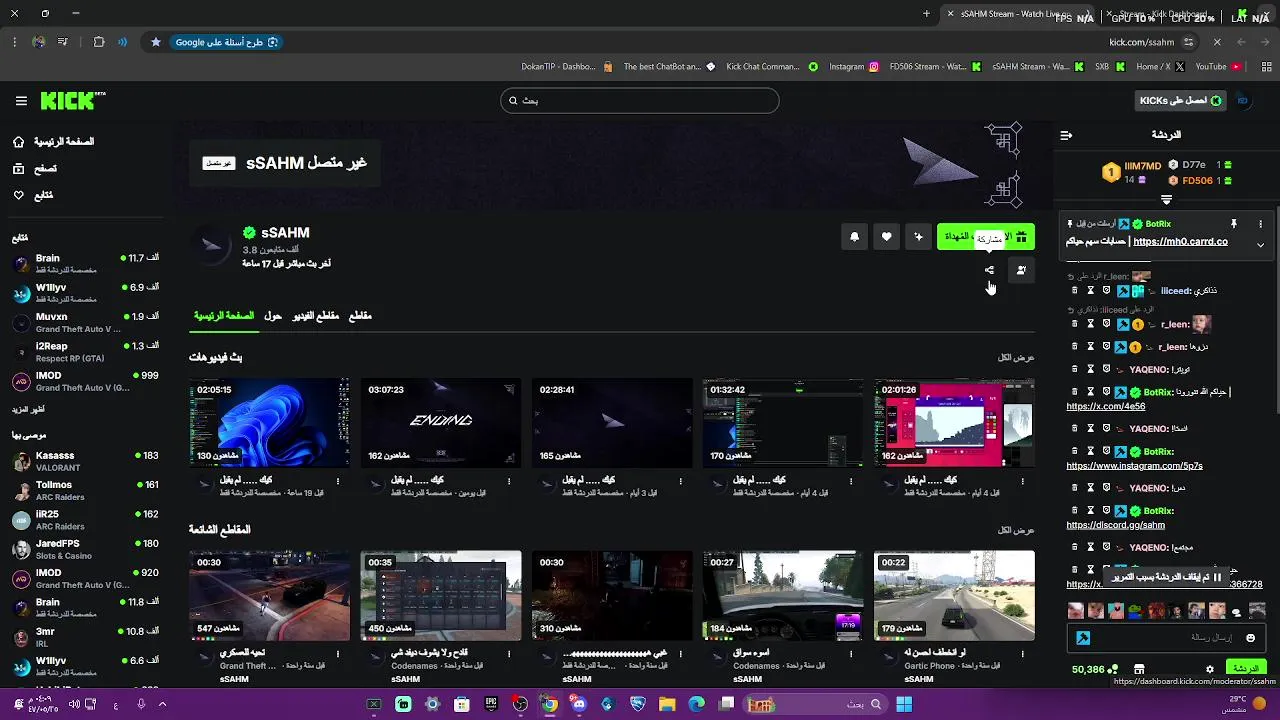Open the instagram.com/5p7s link in chat

tap(1134, 466)
